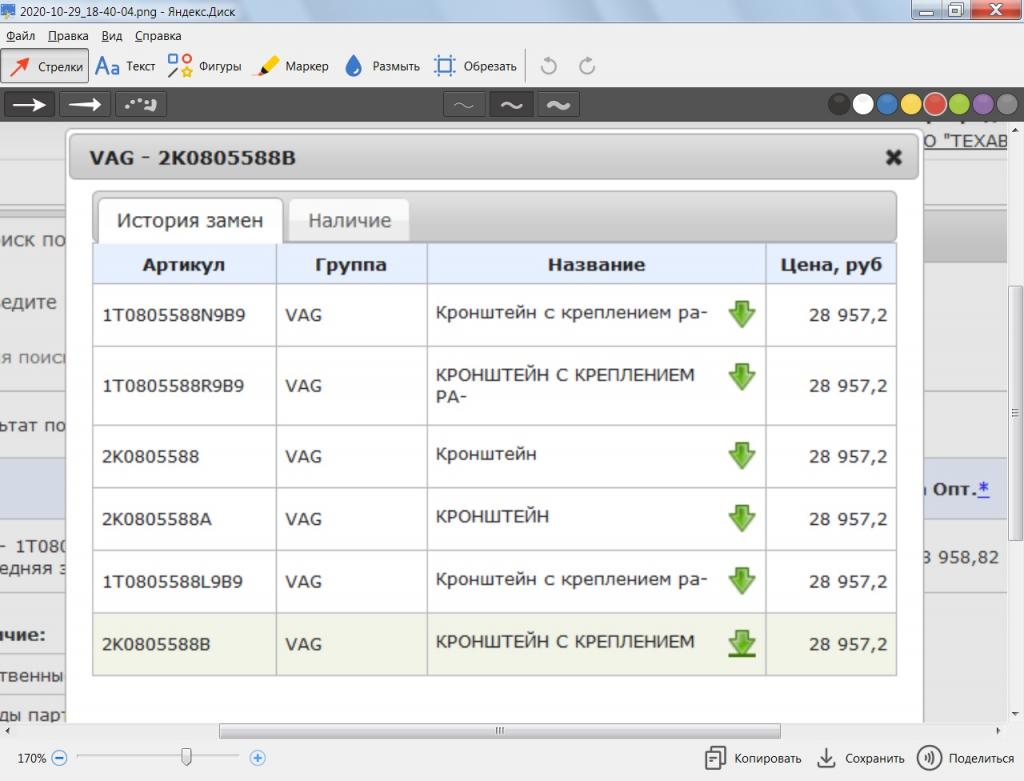Select the Стрелки arrow tool

45,66
